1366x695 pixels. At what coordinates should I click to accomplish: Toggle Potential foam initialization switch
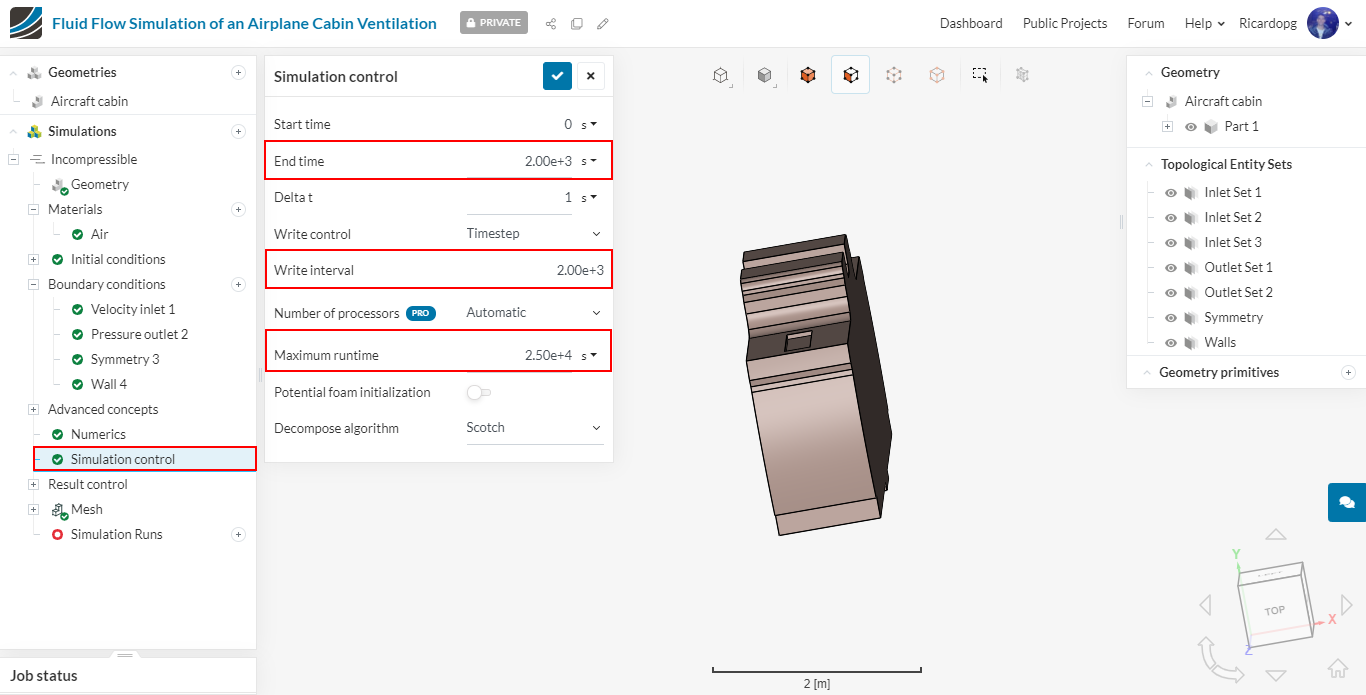[x=478, y=392]
